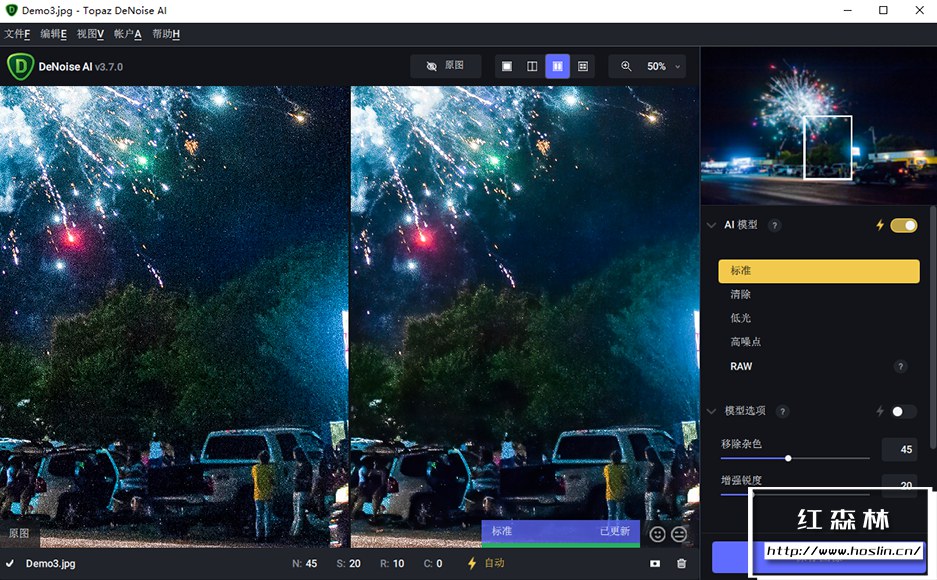
Task: Click the lightning bolt auto icon in status bar
Action: [472, 563]
